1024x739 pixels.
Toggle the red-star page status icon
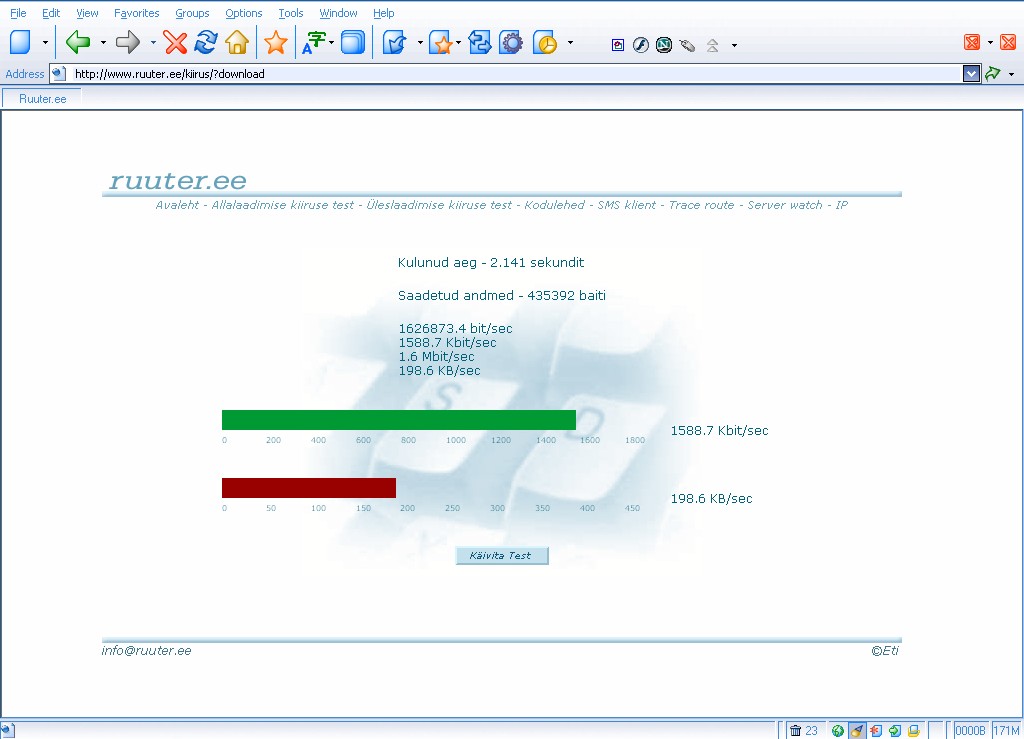click(876, 731)
